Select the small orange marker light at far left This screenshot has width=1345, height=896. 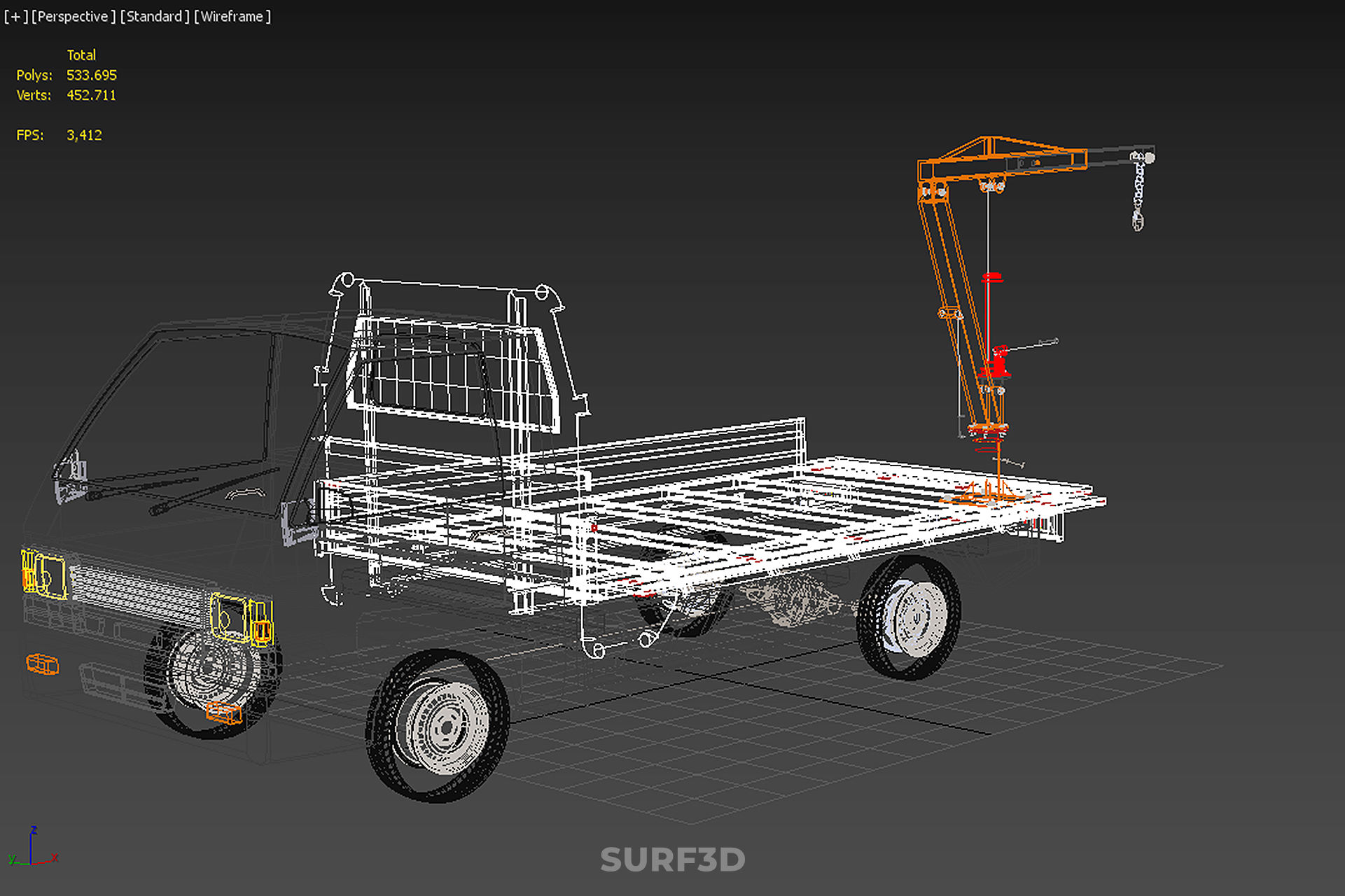tap(43, 664)
